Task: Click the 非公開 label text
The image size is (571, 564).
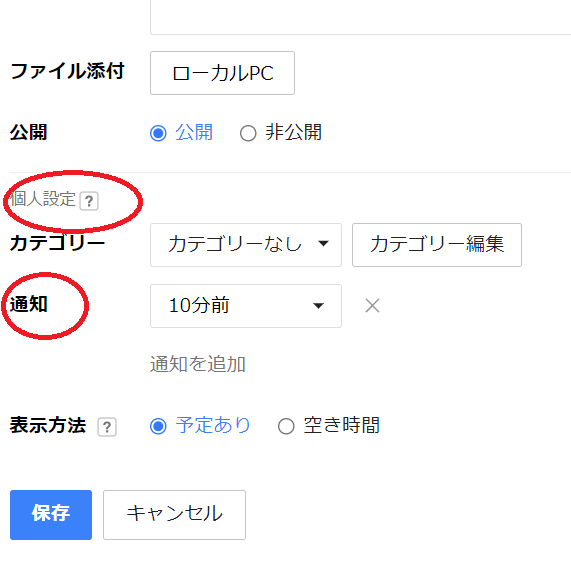Action: pos(294,132)
